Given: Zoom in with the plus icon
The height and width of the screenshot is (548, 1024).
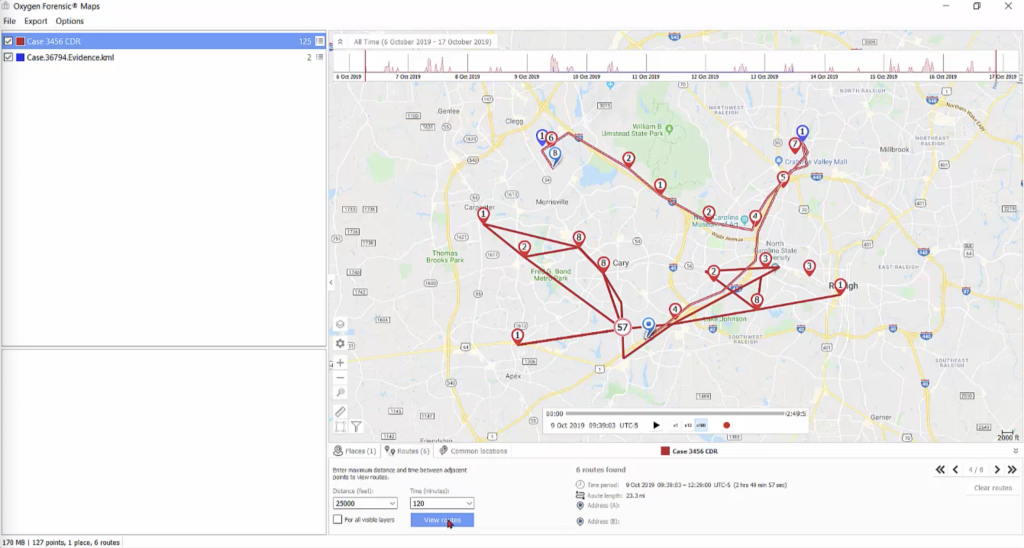Looking at the screenshot, I should pos(340,362).
